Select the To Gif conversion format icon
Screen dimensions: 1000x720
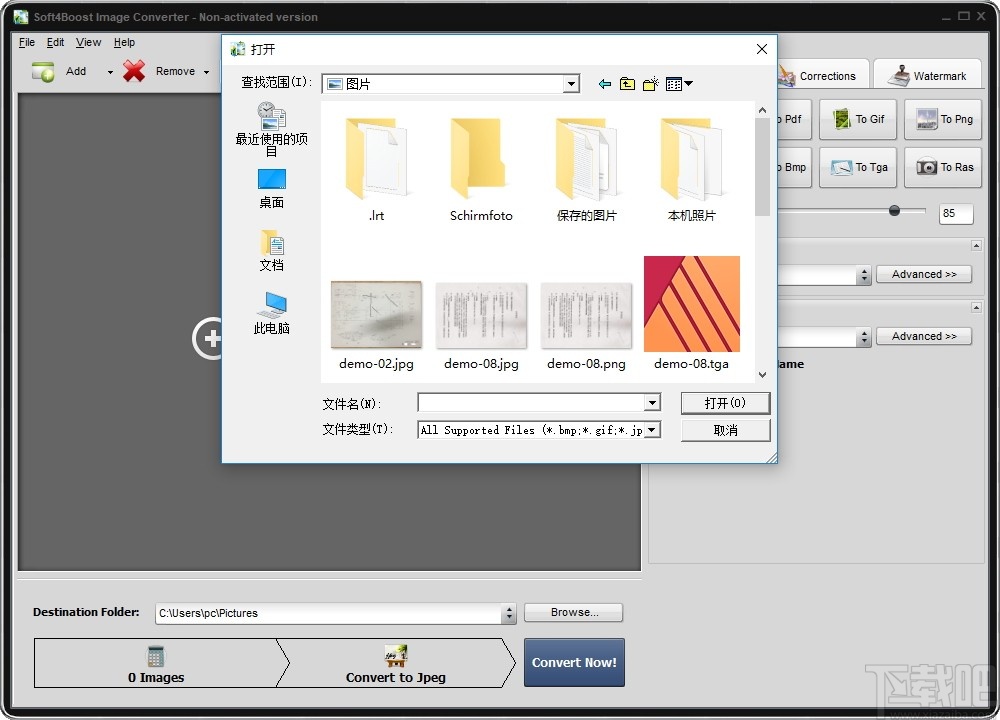pyautogui.click(x=857, y=119)
